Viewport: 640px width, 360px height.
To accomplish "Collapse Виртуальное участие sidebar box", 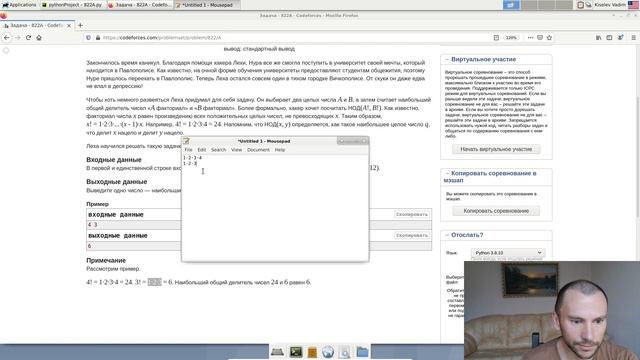I will pos(447,59).
